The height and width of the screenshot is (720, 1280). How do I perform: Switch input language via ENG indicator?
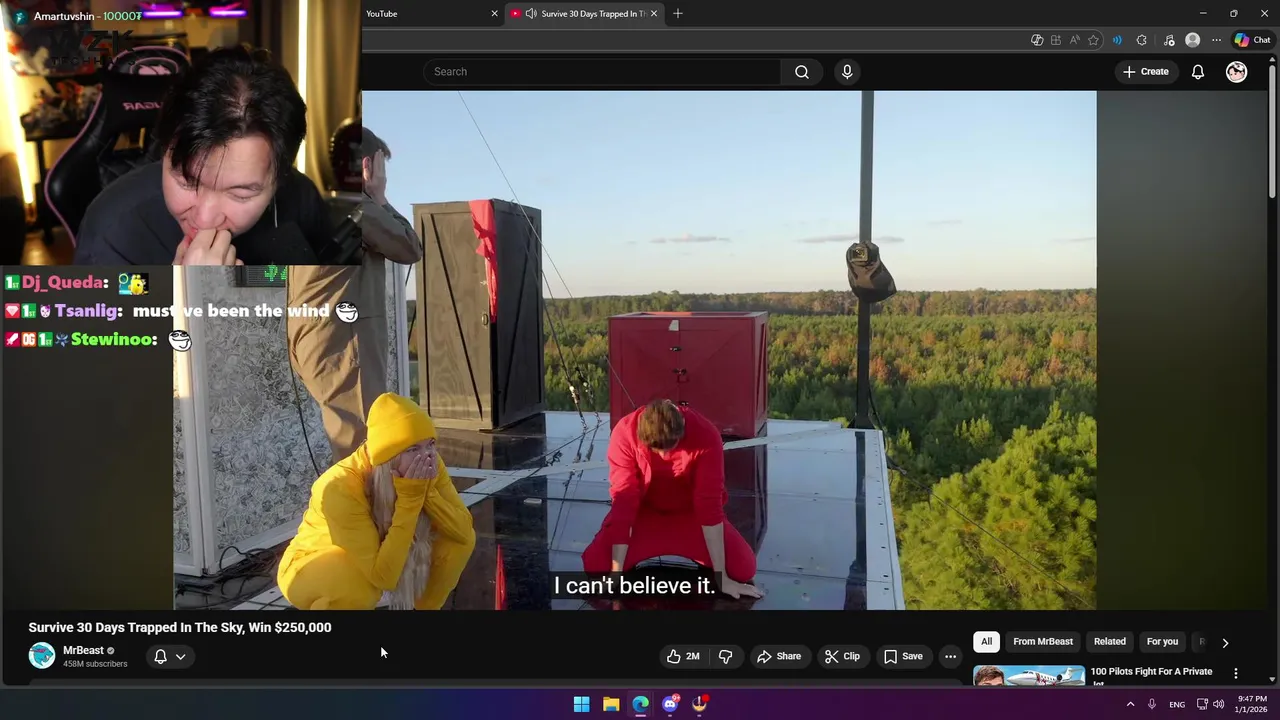1177,704
